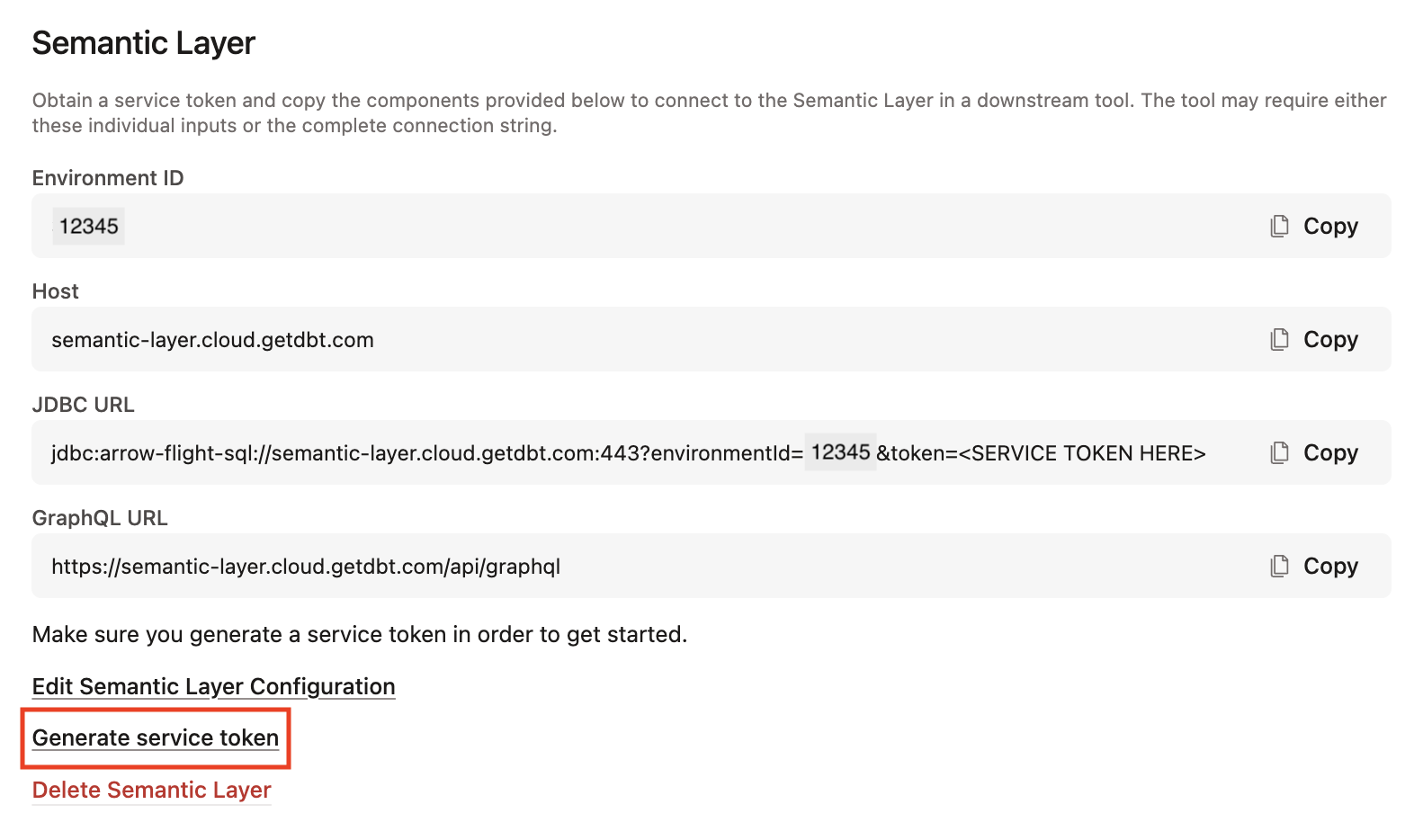Select the highlighted 12345 within the JDBC URL
The height and width of the screenshot is (840, 1423).
[842, 452]
